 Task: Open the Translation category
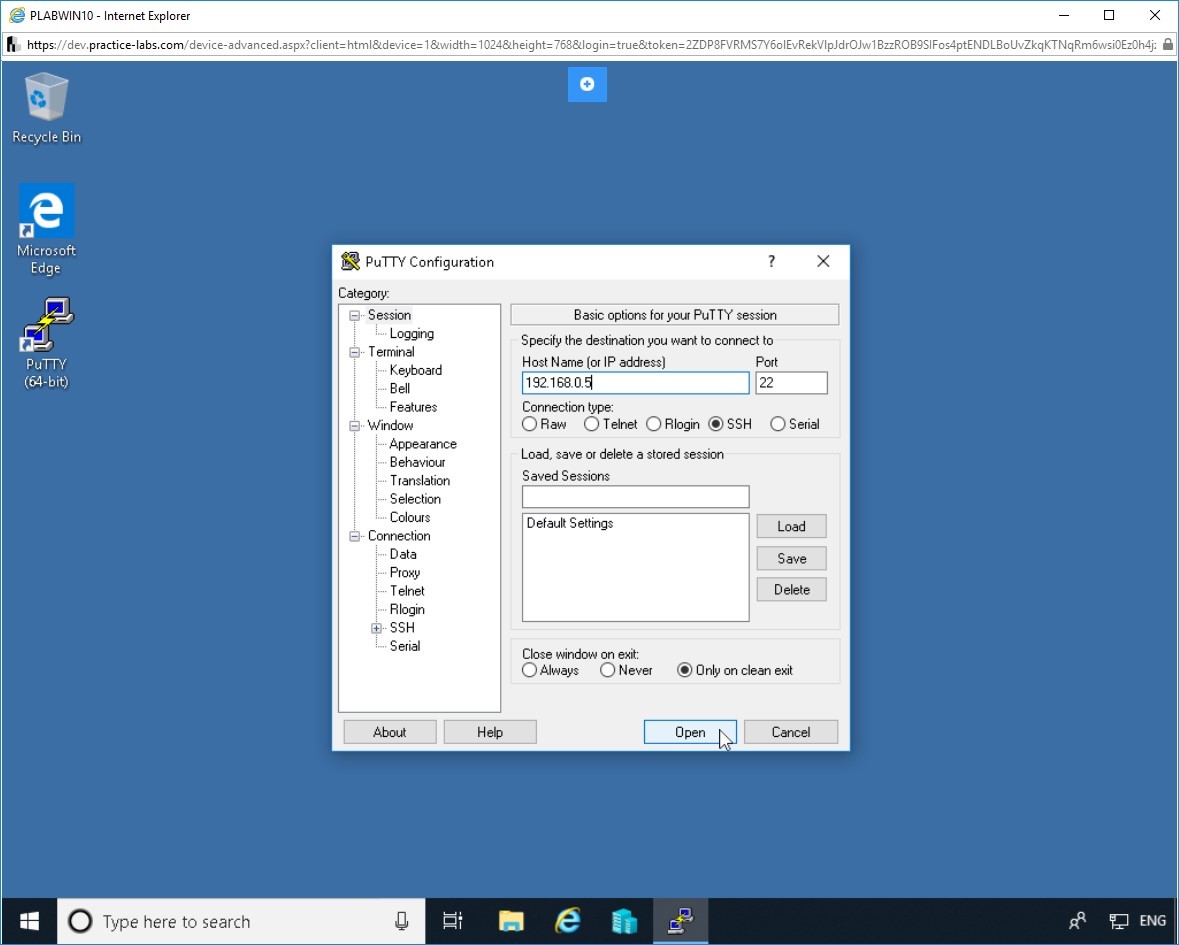pyautogui.click(x=420, y=480)
